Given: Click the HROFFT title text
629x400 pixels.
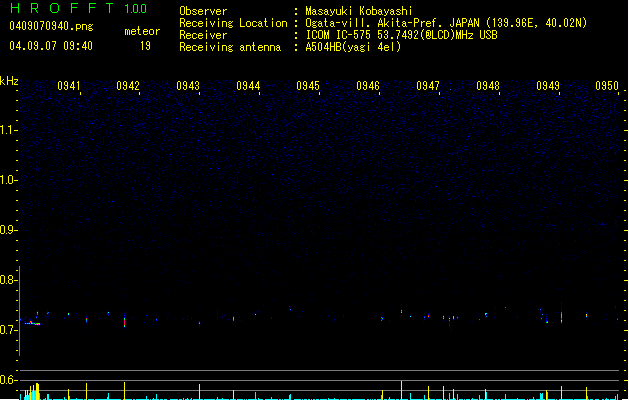Looking at the screenshot, I should click(x=62, y=8).
